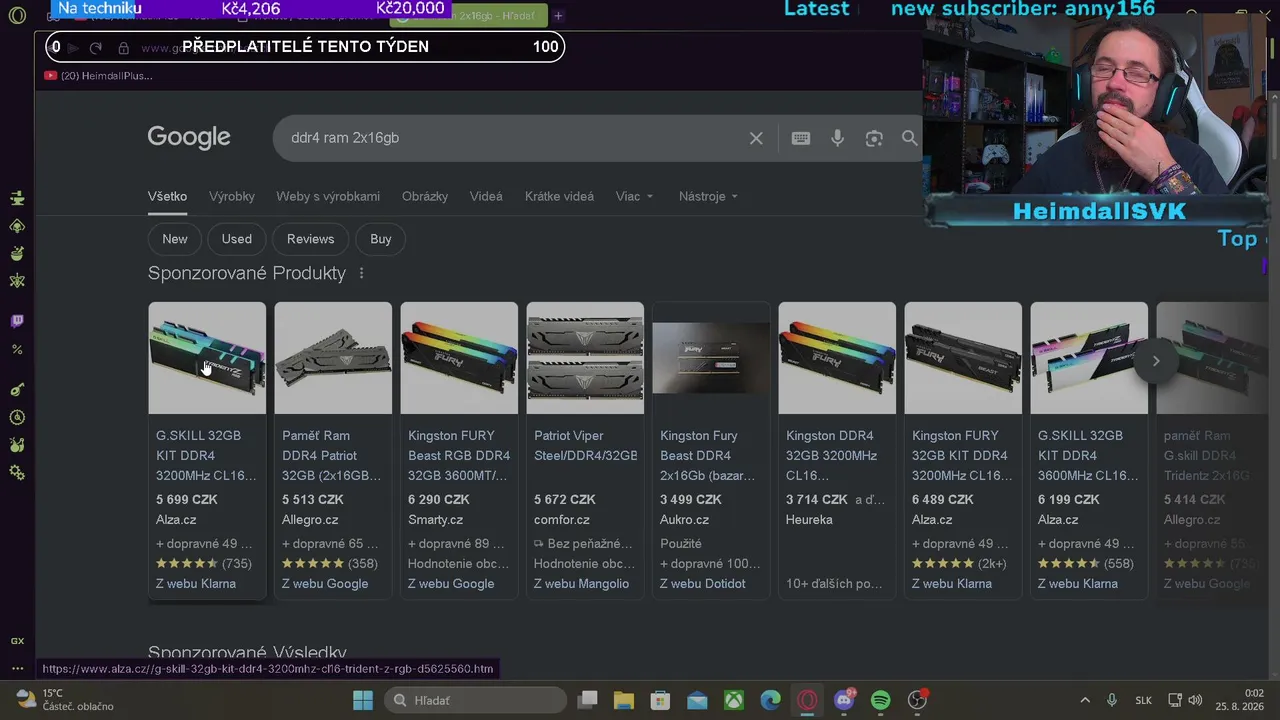Screen dimensions: 1280x720
Task: Open Kingston Fury Aukro.cz listing image
Action: point(711,358)
